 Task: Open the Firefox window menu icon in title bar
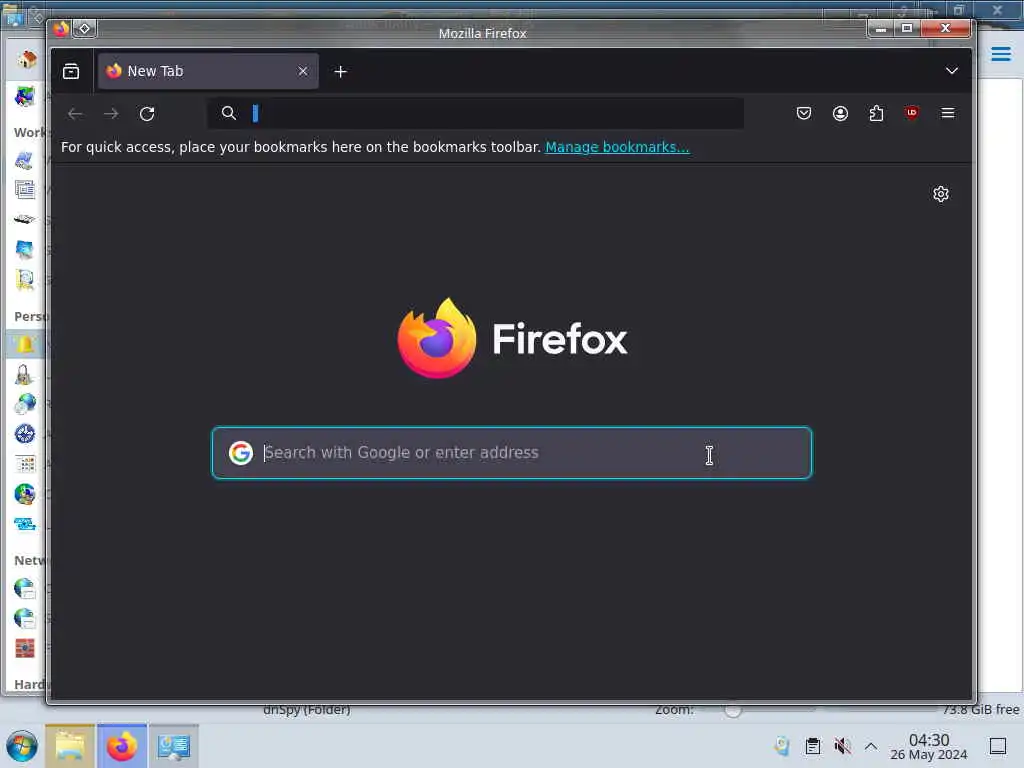click(61, 29)
